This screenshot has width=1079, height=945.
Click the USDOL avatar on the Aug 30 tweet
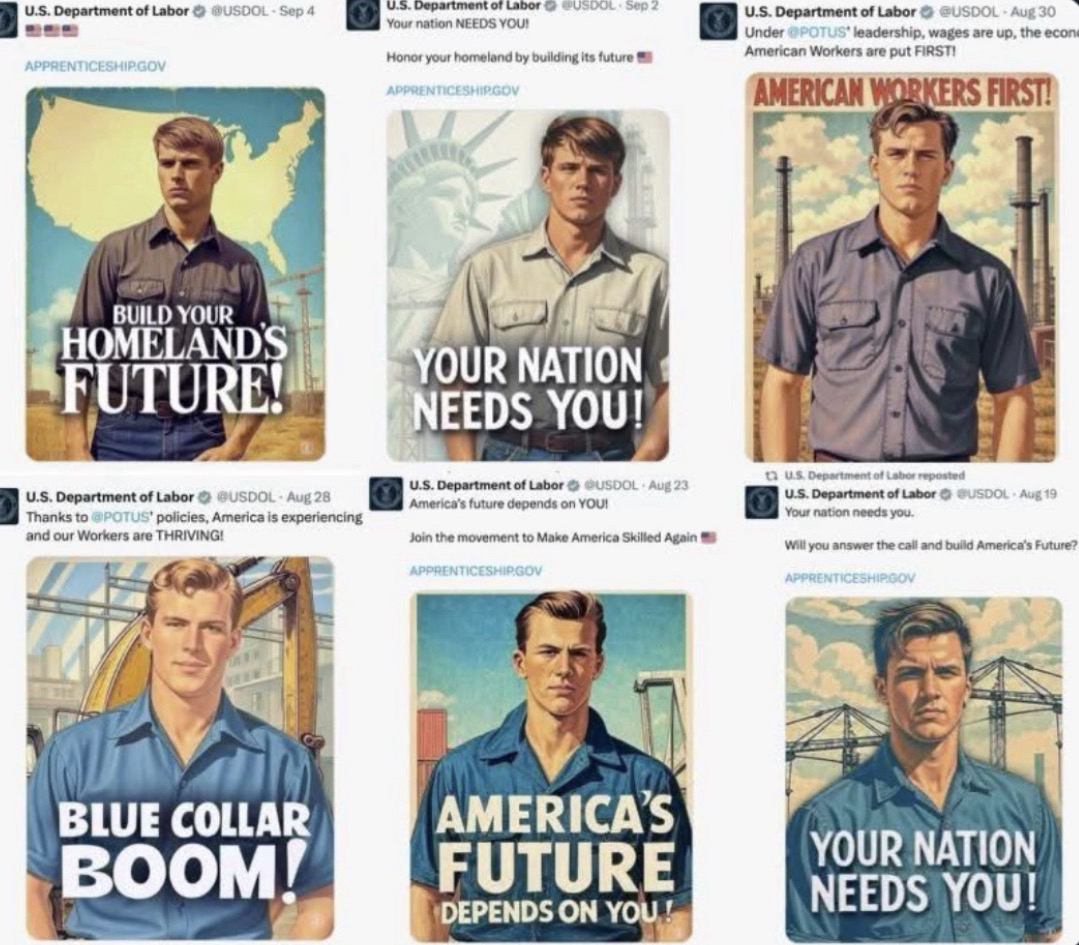(x=716, y=22)
